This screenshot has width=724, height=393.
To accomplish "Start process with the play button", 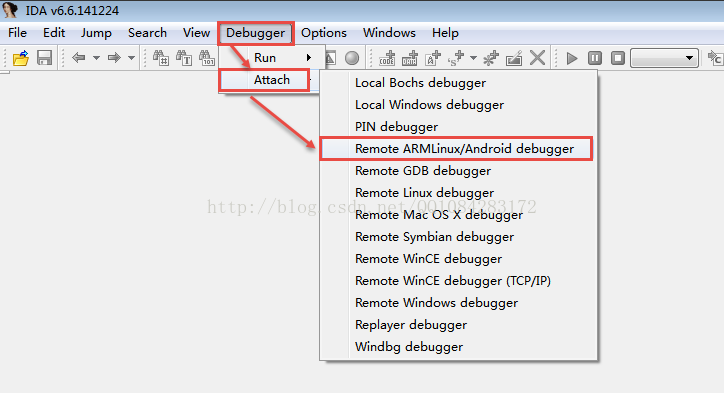I will 572,58.
